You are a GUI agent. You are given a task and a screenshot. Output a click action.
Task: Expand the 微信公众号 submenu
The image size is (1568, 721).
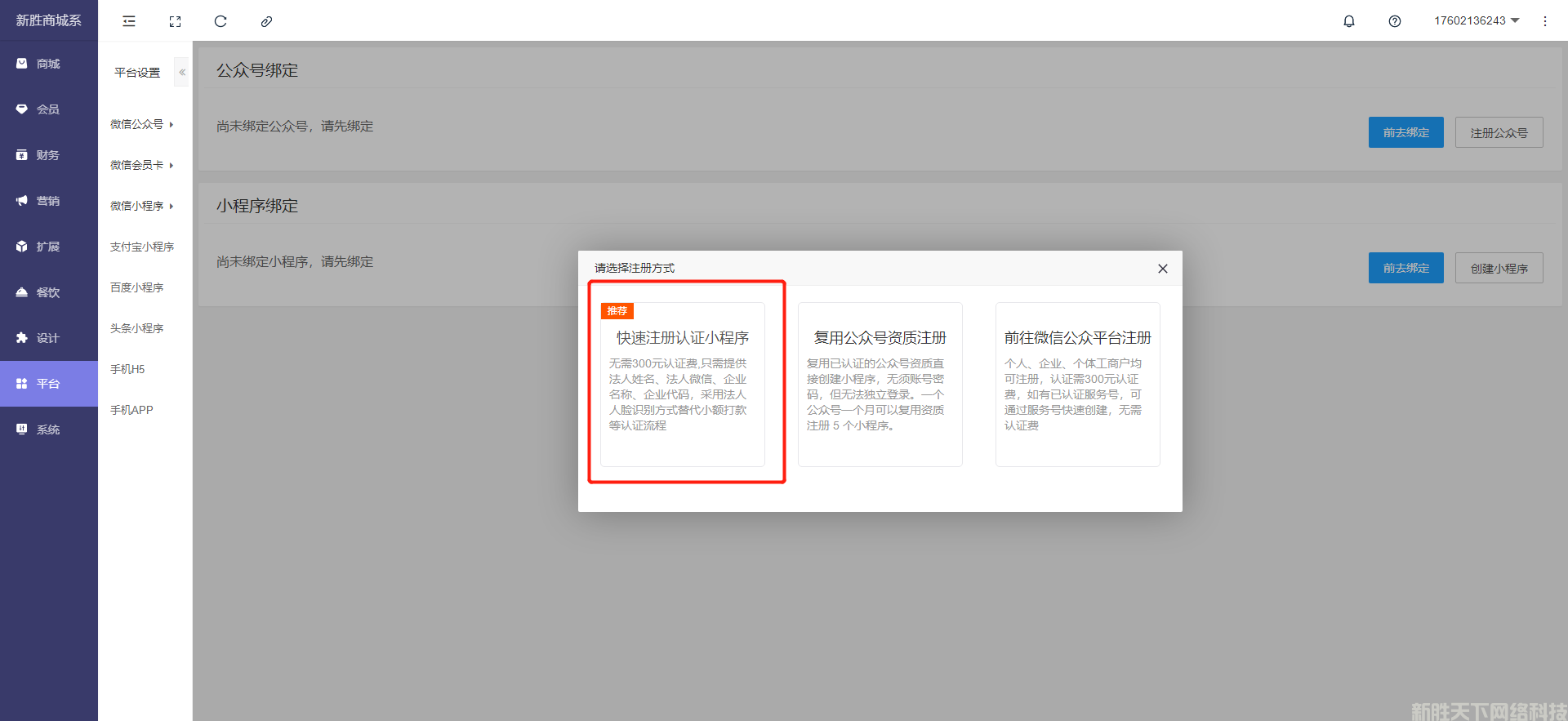142,124
